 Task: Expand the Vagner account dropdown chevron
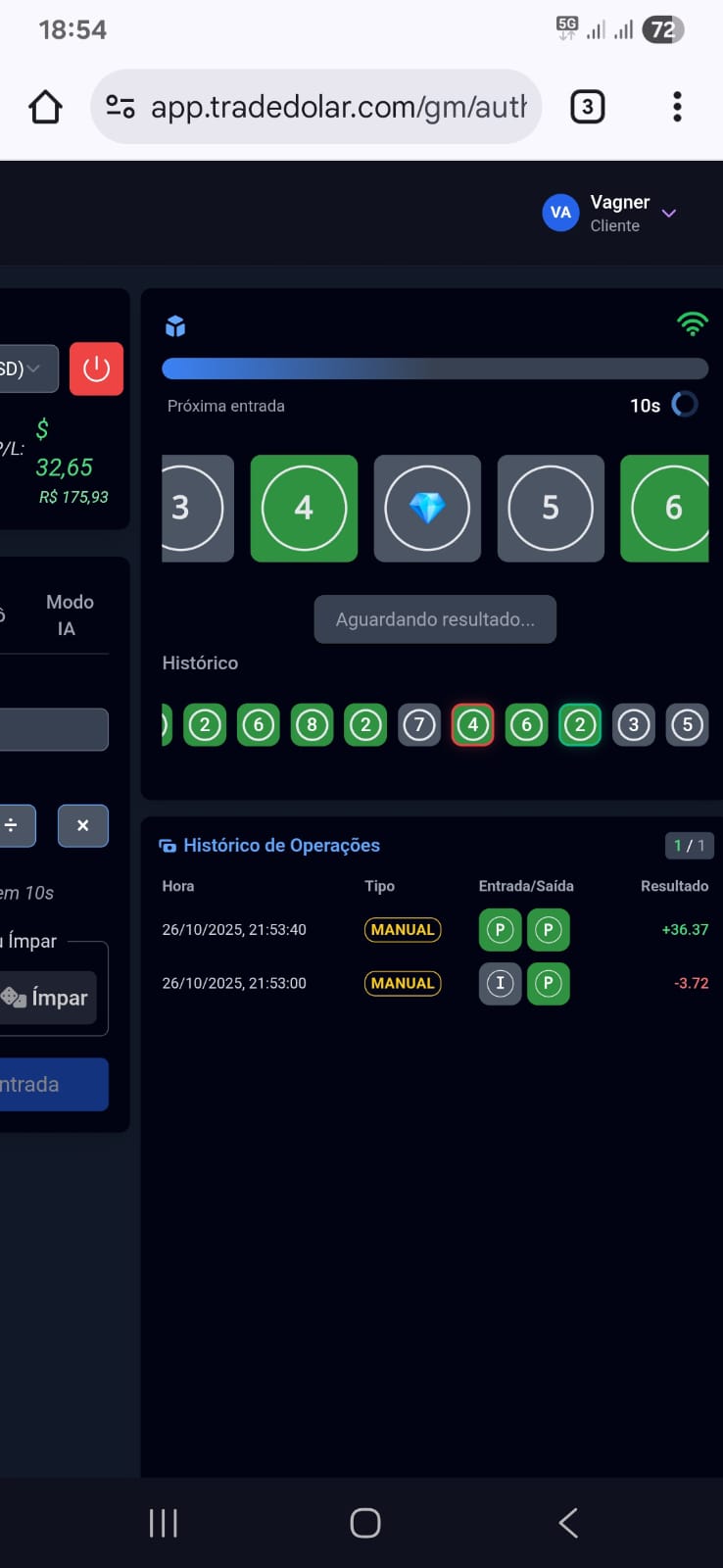coord(669,213)
